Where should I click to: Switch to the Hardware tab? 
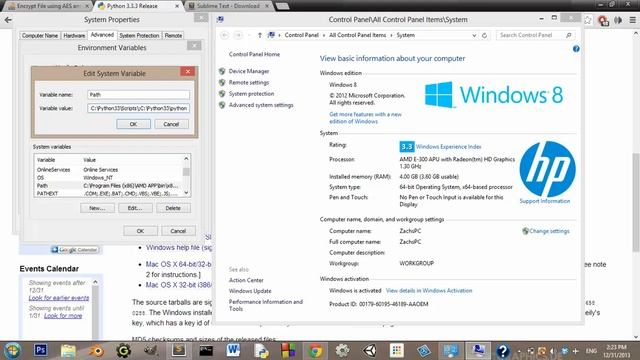(74, 36)
